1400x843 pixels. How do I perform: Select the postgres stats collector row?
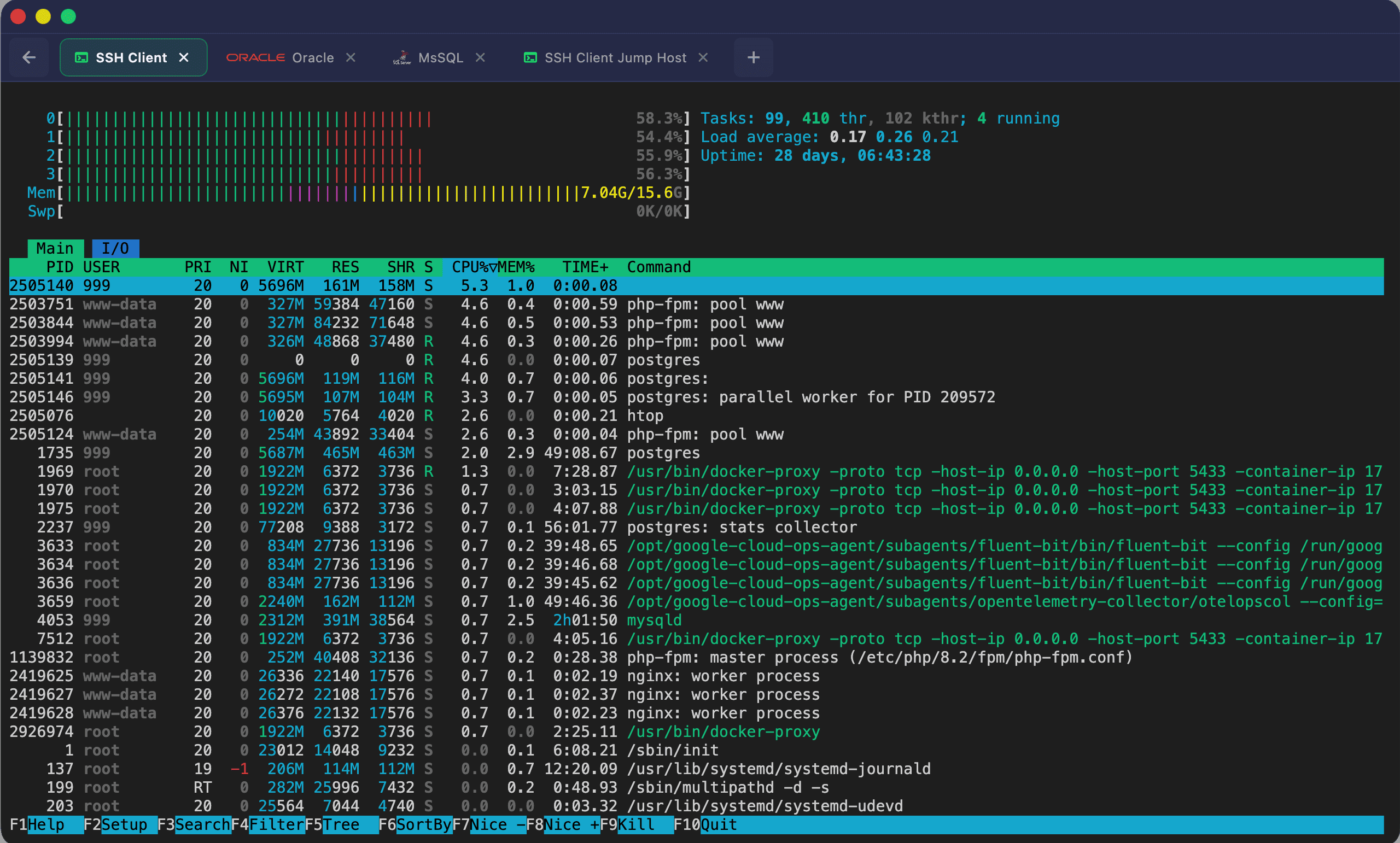[696, 527]
